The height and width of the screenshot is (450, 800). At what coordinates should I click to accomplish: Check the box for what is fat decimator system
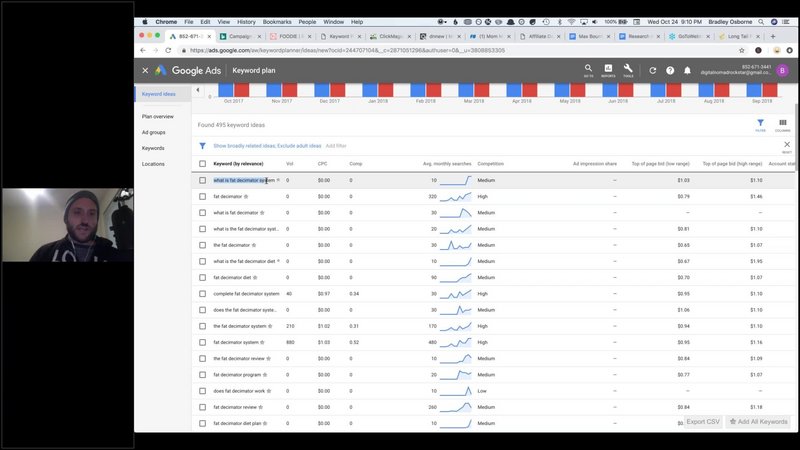click(x=203, y=180)
